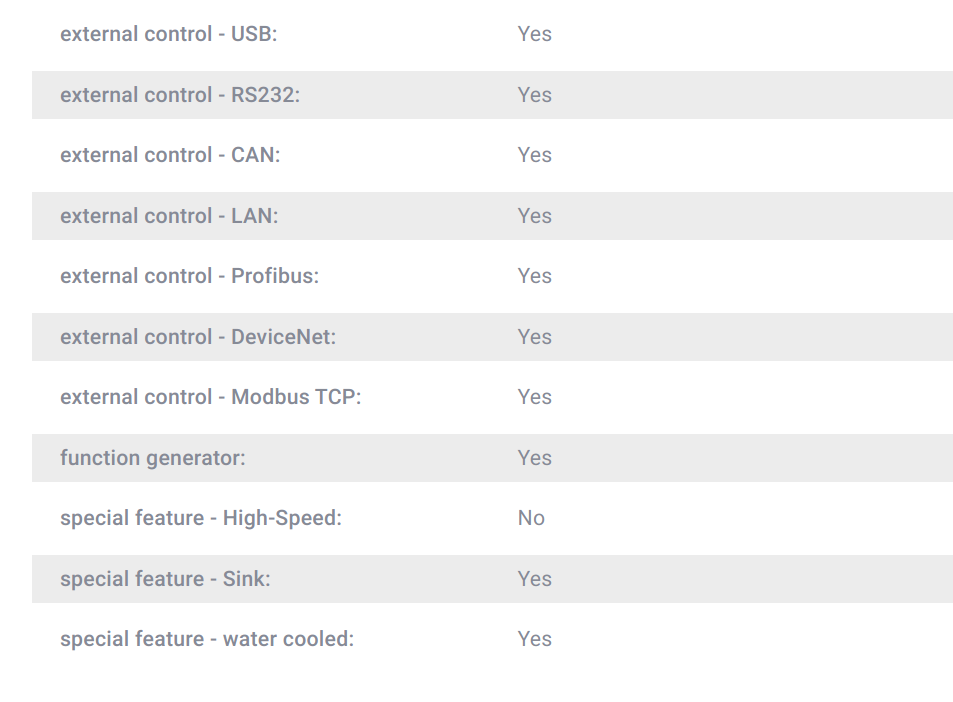Image resolution: width=953 pixels, height=702 pixels.
Task: Click the 'external control - Profibus:' label
Action: [190, 276]
